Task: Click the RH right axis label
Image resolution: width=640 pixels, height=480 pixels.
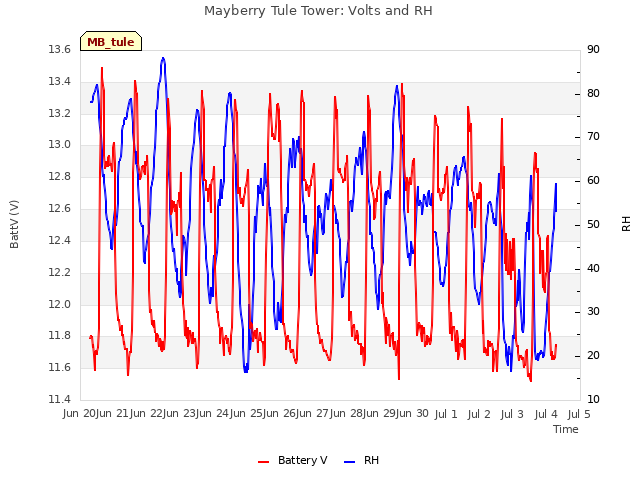Action: pyautogui.click(x=626, y=224)
